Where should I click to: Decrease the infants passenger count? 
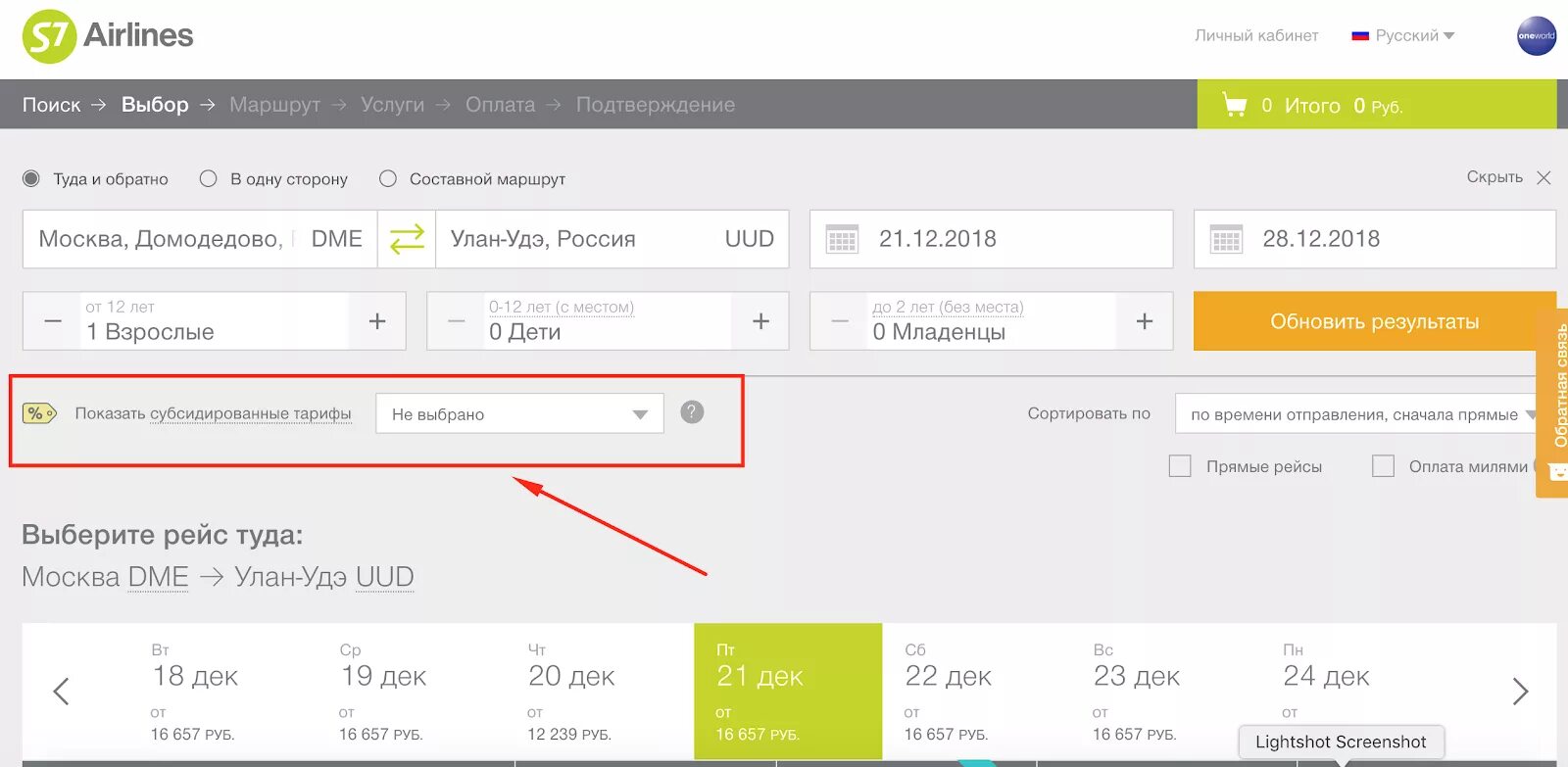pyautogui.click(x=840, y=321)
